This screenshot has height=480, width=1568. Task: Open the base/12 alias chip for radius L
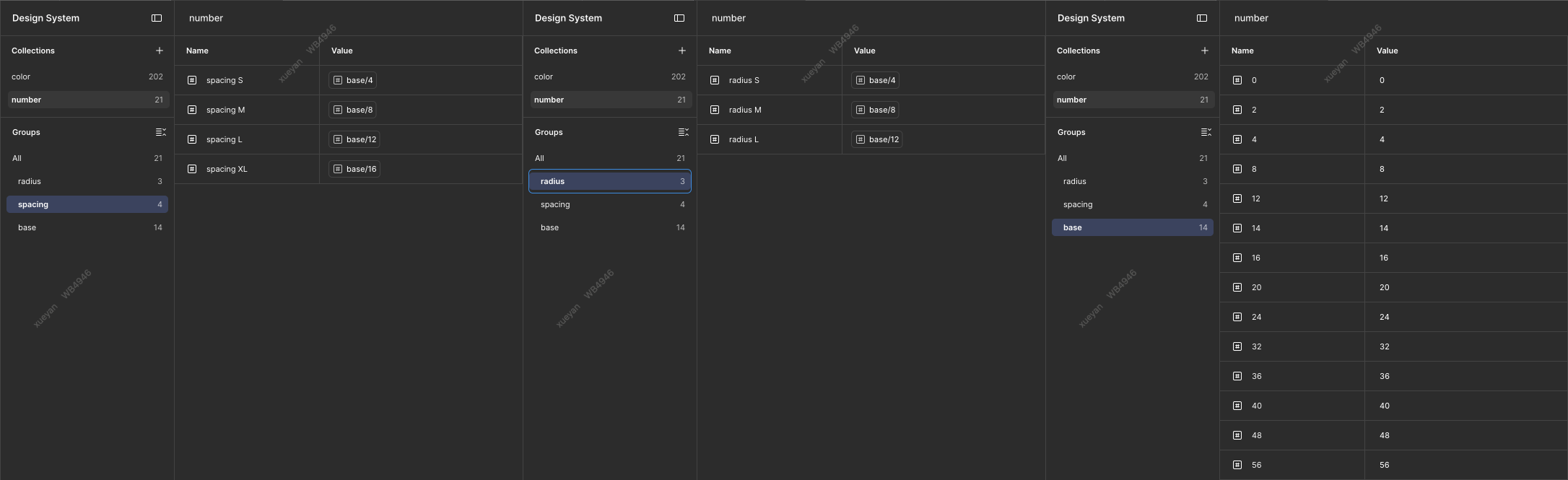877,139
